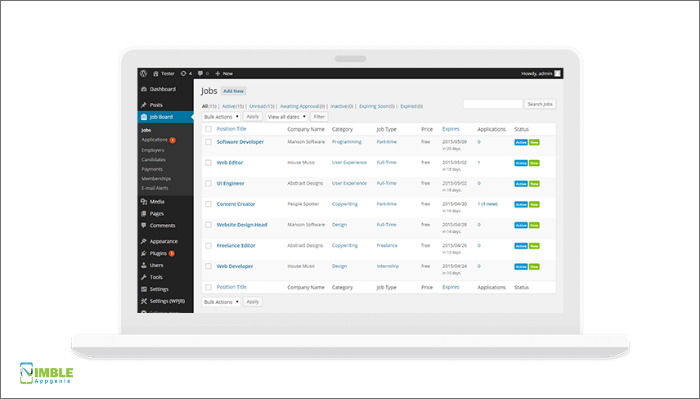The image size is (700, 399).
Task: Click the Comments icon in sidebar
Action: pos(144,226)
